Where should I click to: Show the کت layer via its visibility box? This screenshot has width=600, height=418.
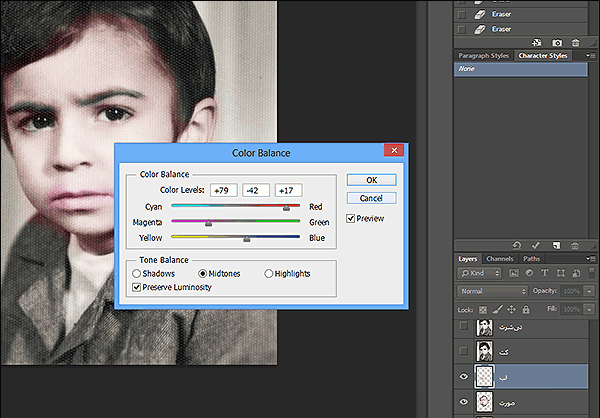(x=463, y=351)
